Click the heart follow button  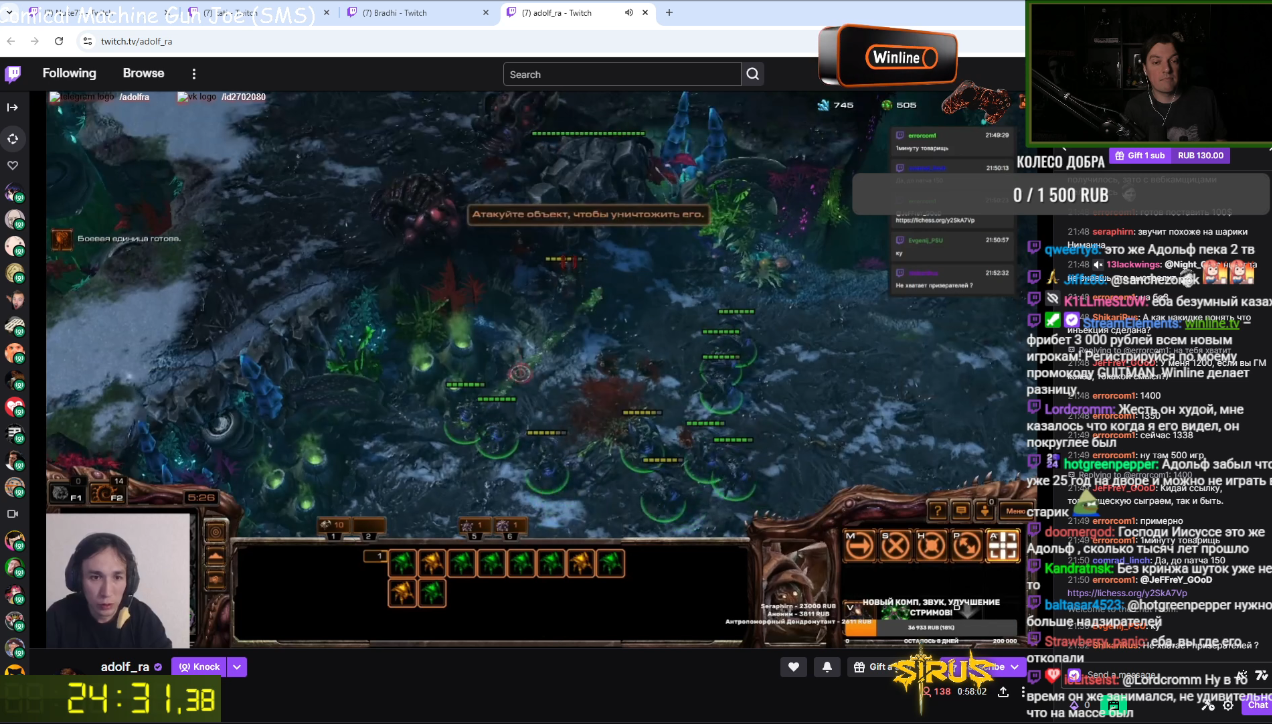[x=793, y=667]
